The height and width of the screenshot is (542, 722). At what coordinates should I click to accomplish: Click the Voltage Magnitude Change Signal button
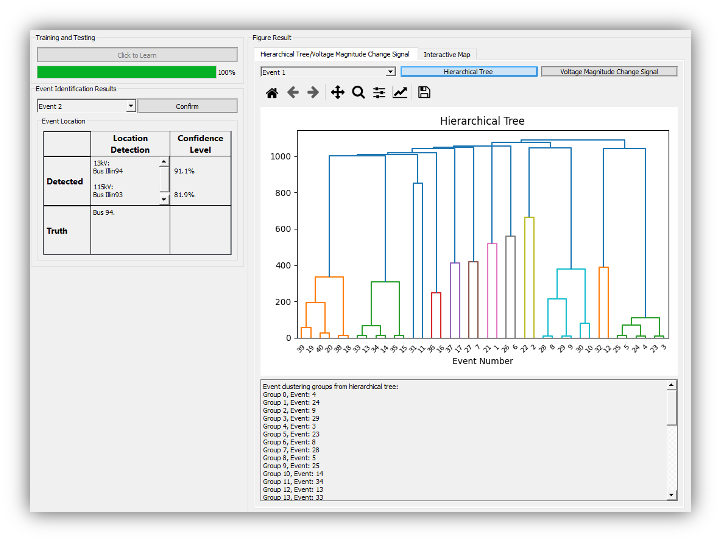click(x=608, y=72)
